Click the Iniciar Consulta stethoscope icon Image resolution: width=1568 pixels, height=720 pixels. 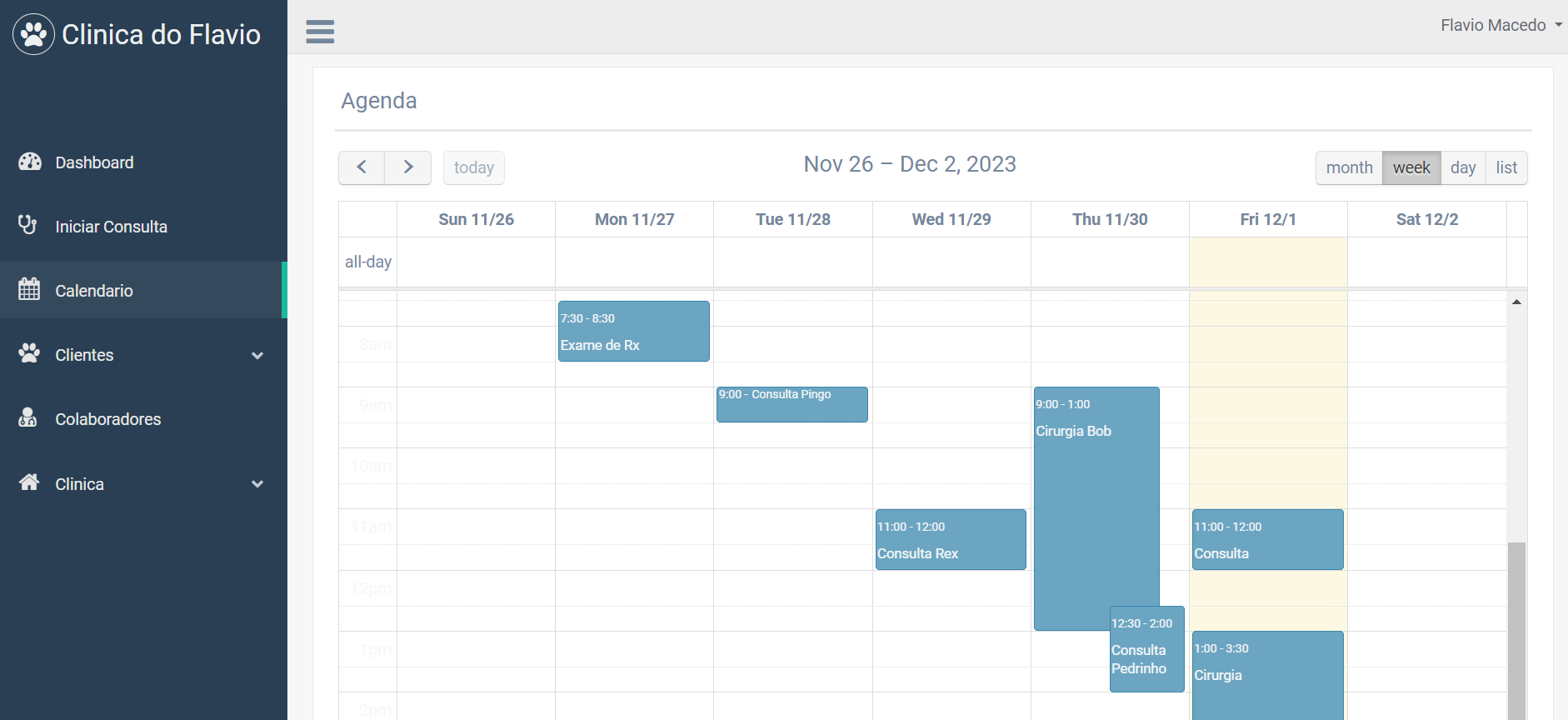tap(28, 225)
